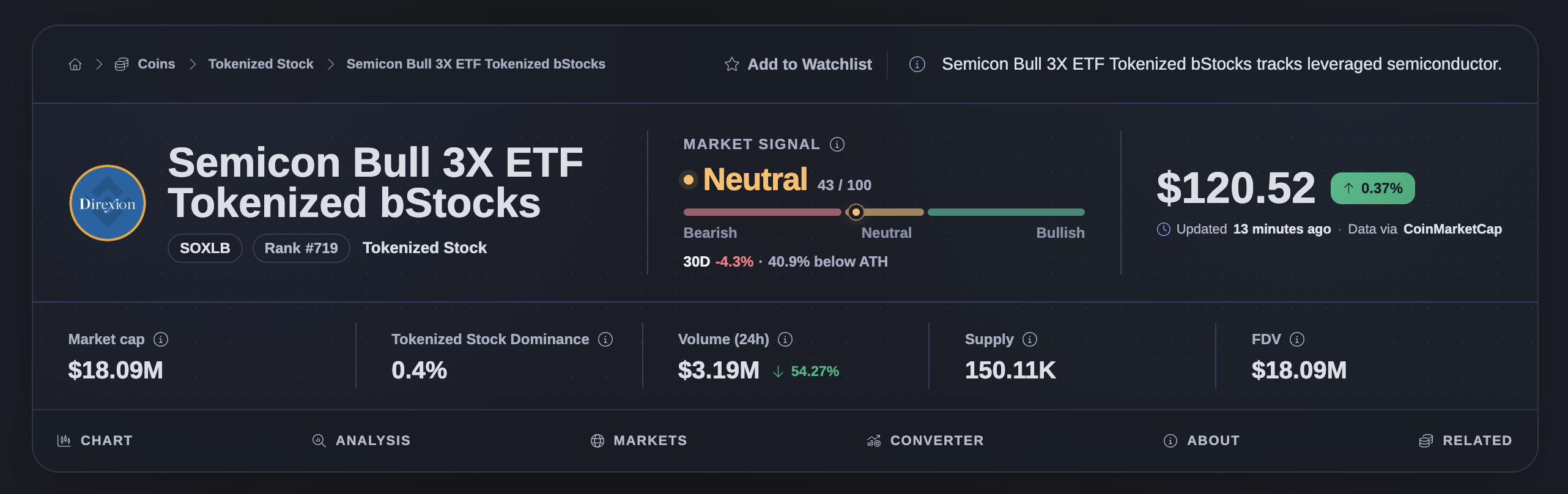The width and height of the screenshot is (1568, 494).
Task: Click the Market cap info icon
Action: [x=161, y=339]
